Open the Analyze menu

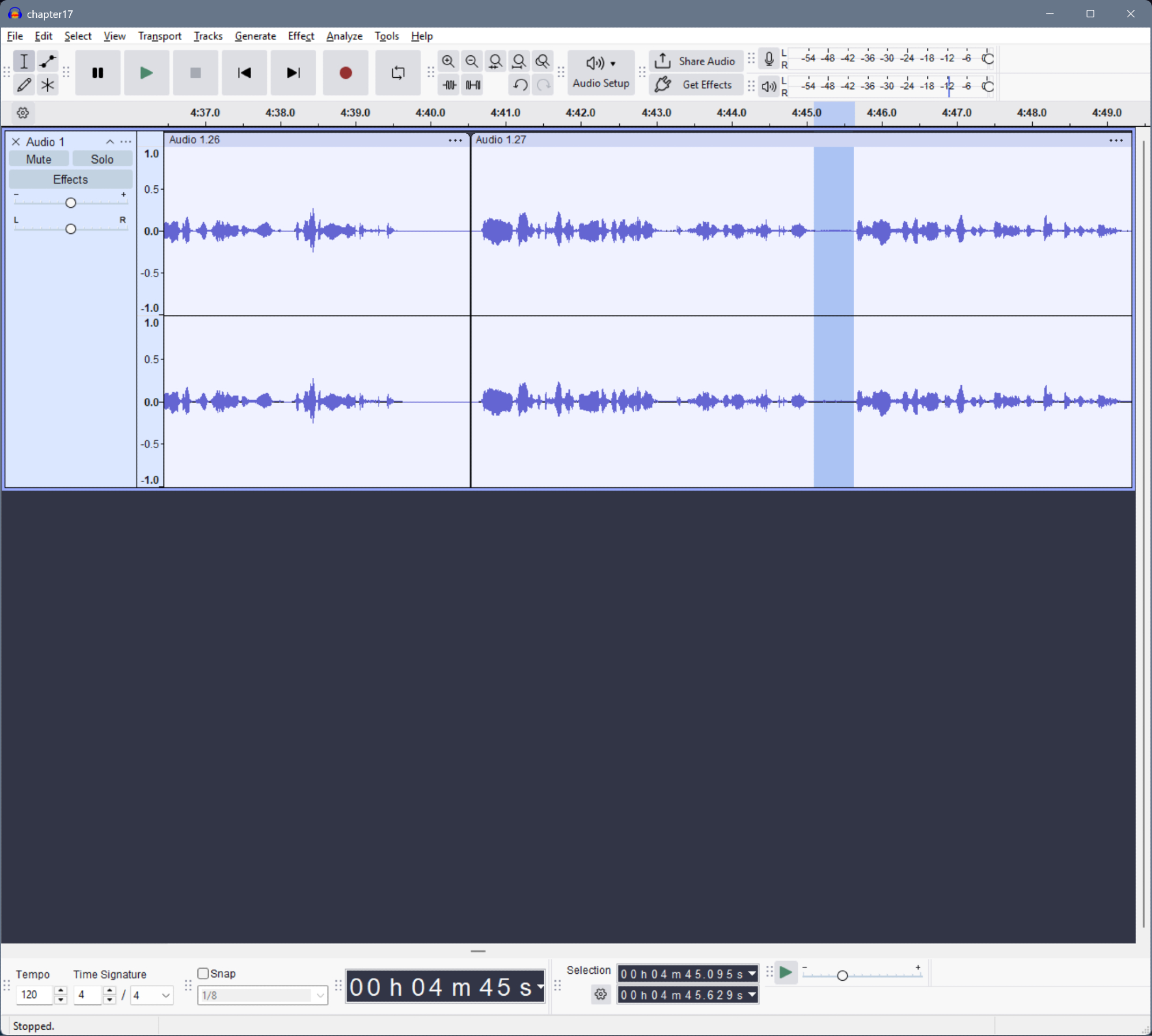pyautogui.click(x=344, y=36)
